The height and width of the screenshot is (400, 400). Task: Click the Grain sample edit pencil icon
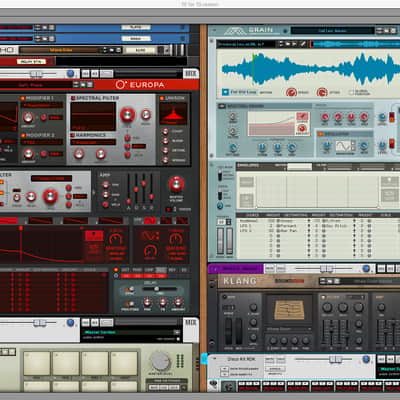point(303,44)
